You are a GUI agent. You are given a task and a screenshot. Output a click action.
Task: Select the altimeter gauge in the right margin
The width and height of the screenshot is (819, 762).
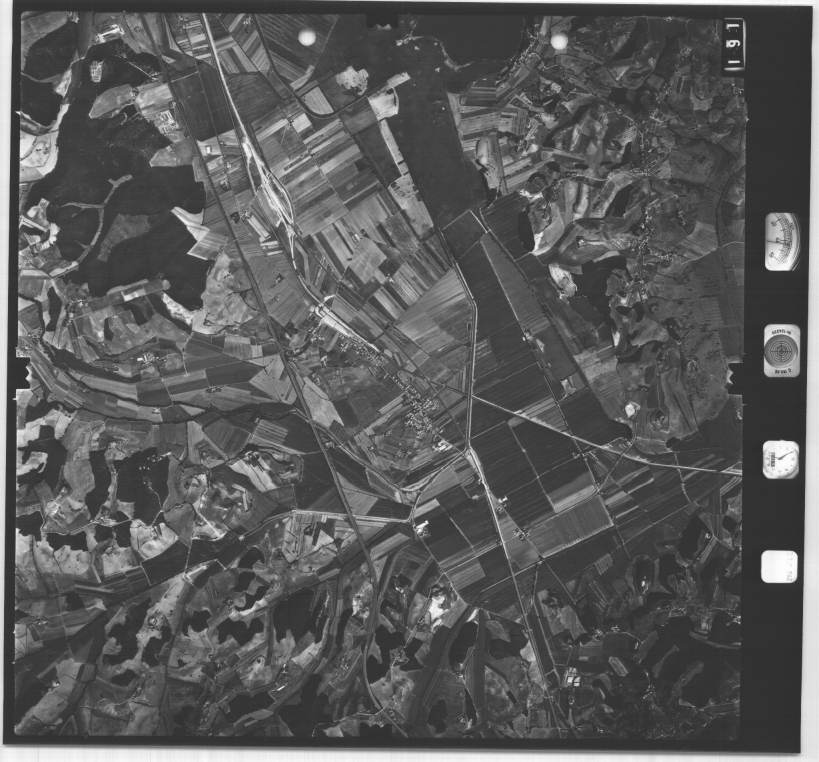point(781,242)
